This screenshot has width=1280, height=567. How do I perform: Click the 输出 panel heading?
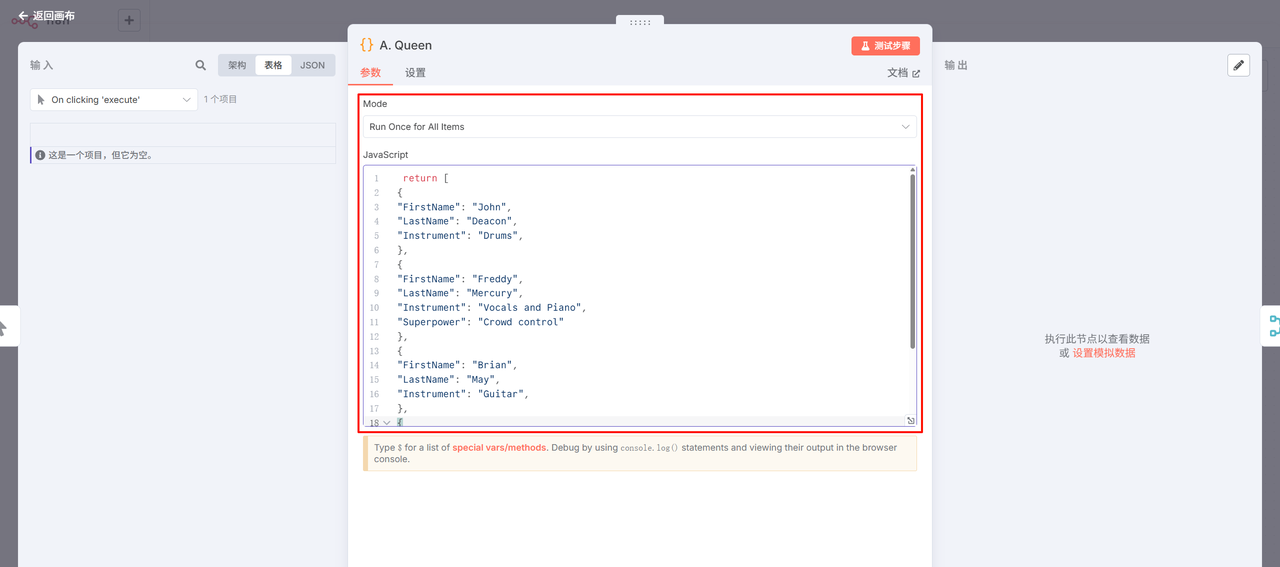pos(956,65)
